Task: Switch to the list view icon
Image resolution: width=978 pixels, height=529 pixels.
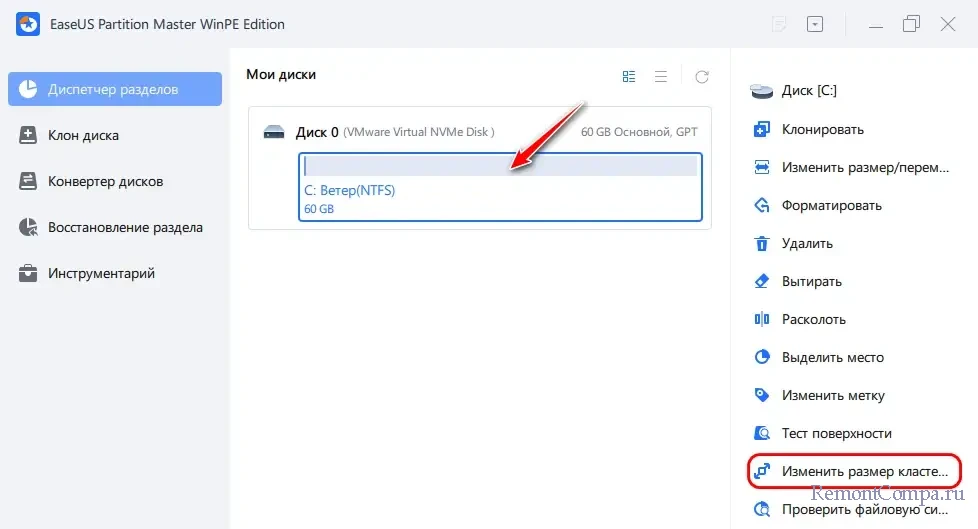Action: [x=661, y=76]
